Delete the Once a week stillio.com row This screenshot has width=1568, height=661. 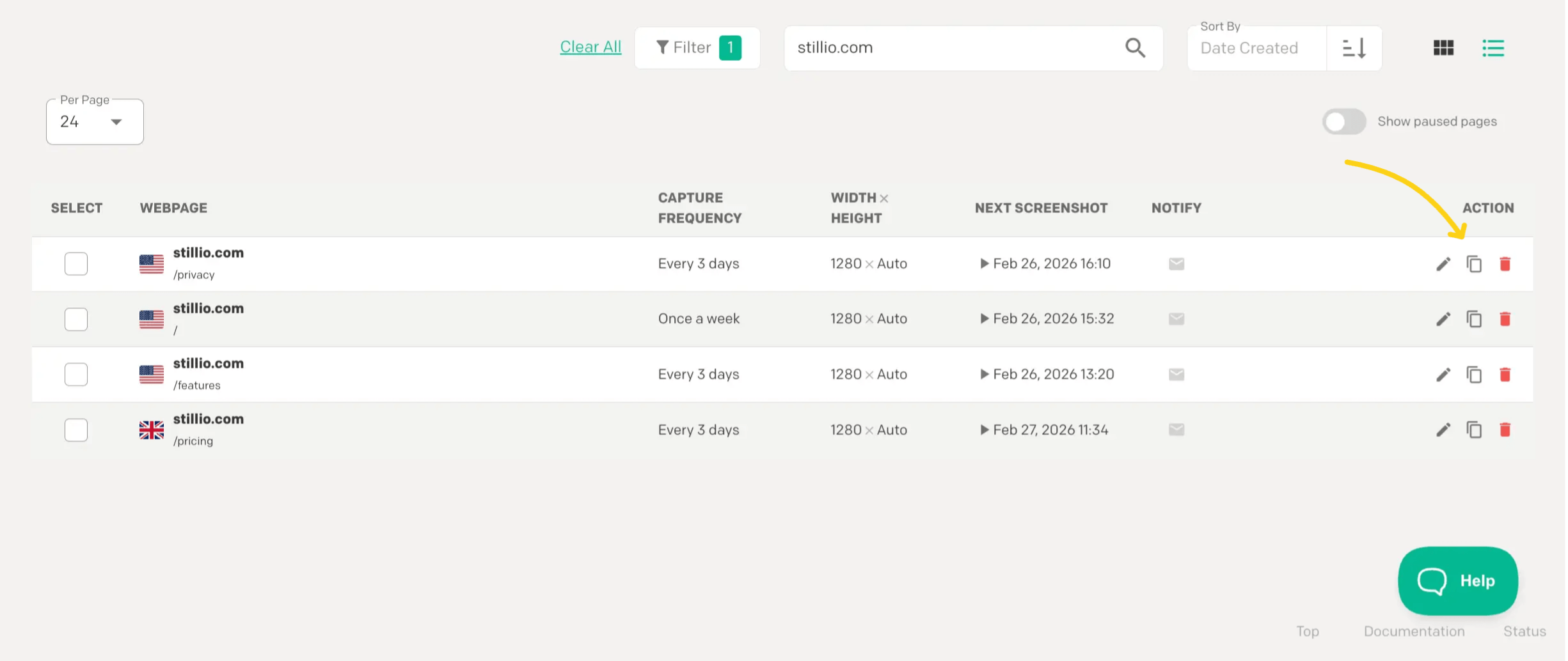click(x=1505, y=318)
